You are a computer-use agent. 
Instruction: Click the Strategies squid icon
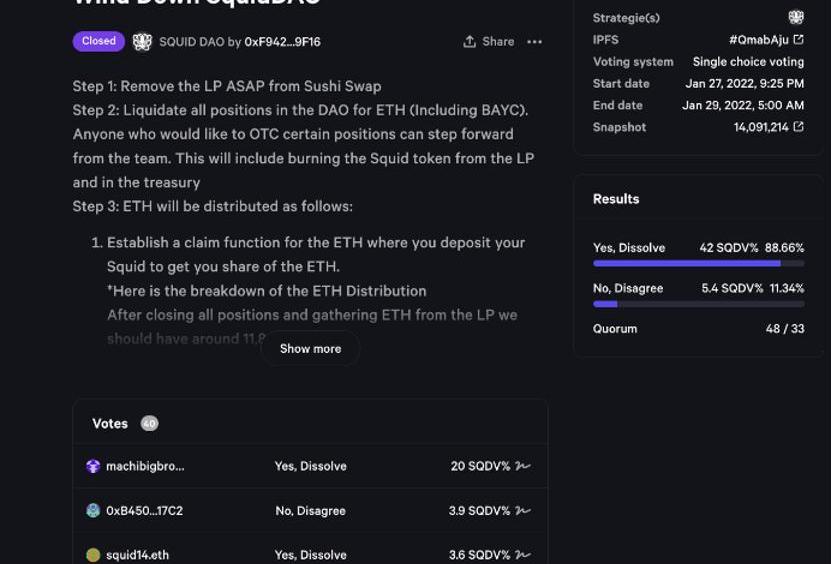[x=796, y=17]
